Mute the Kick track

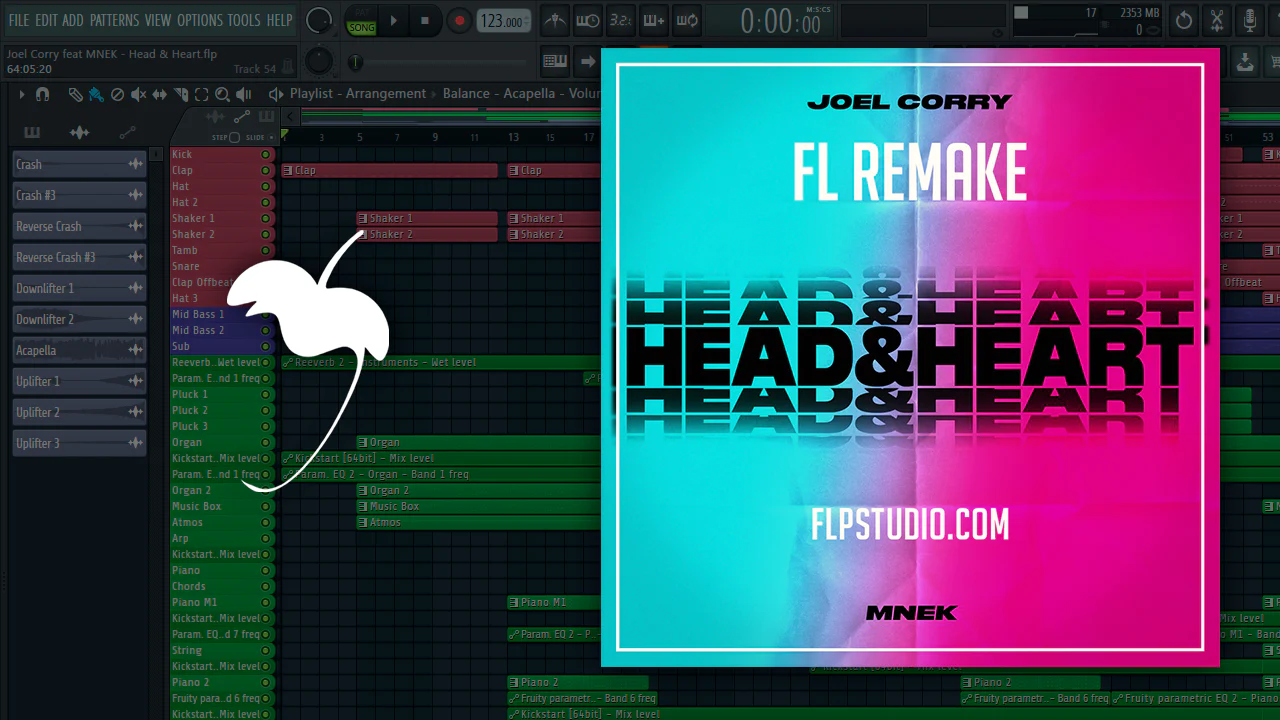[x=266, y=154]
